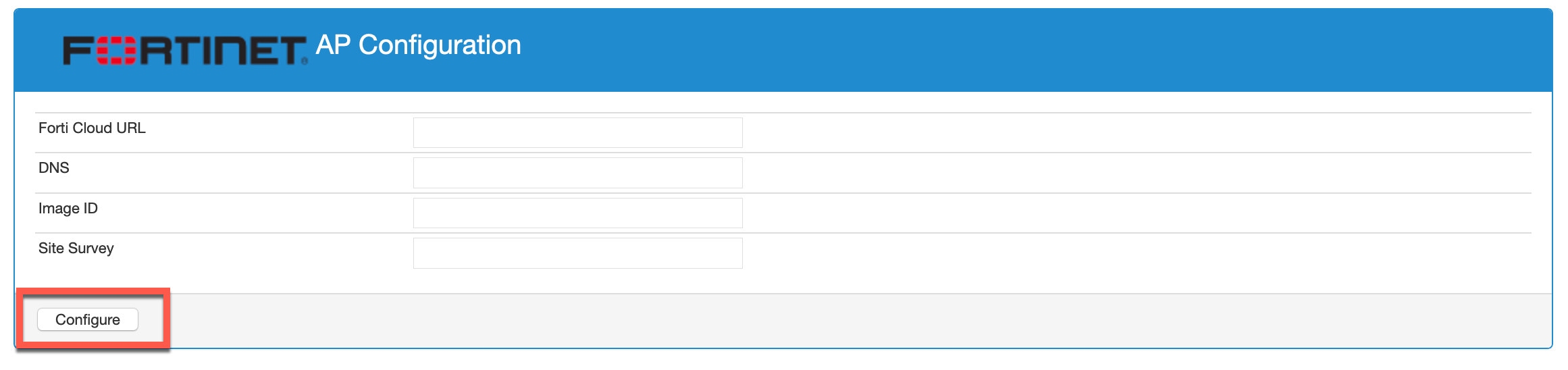
Task: Click the Site Survey label
Action: (x=76, y=248)
